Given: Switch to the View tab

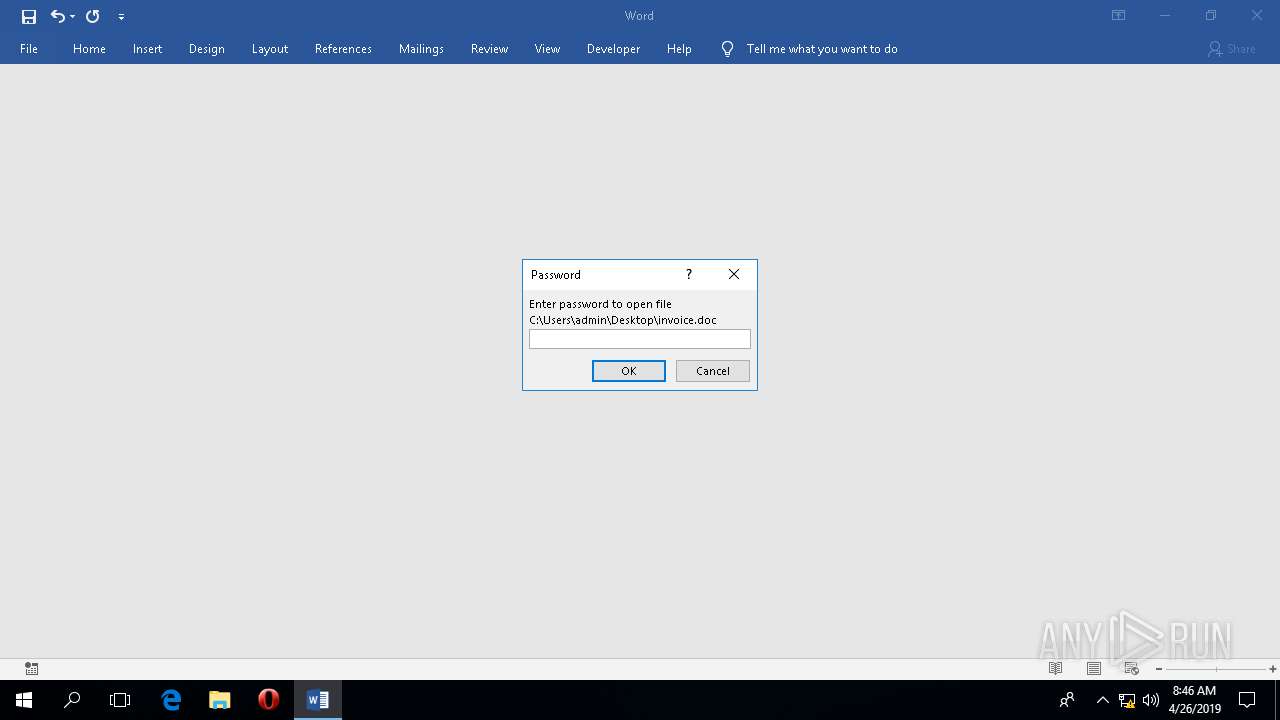Looking at the screenshot, I should (x=547, y=49).
